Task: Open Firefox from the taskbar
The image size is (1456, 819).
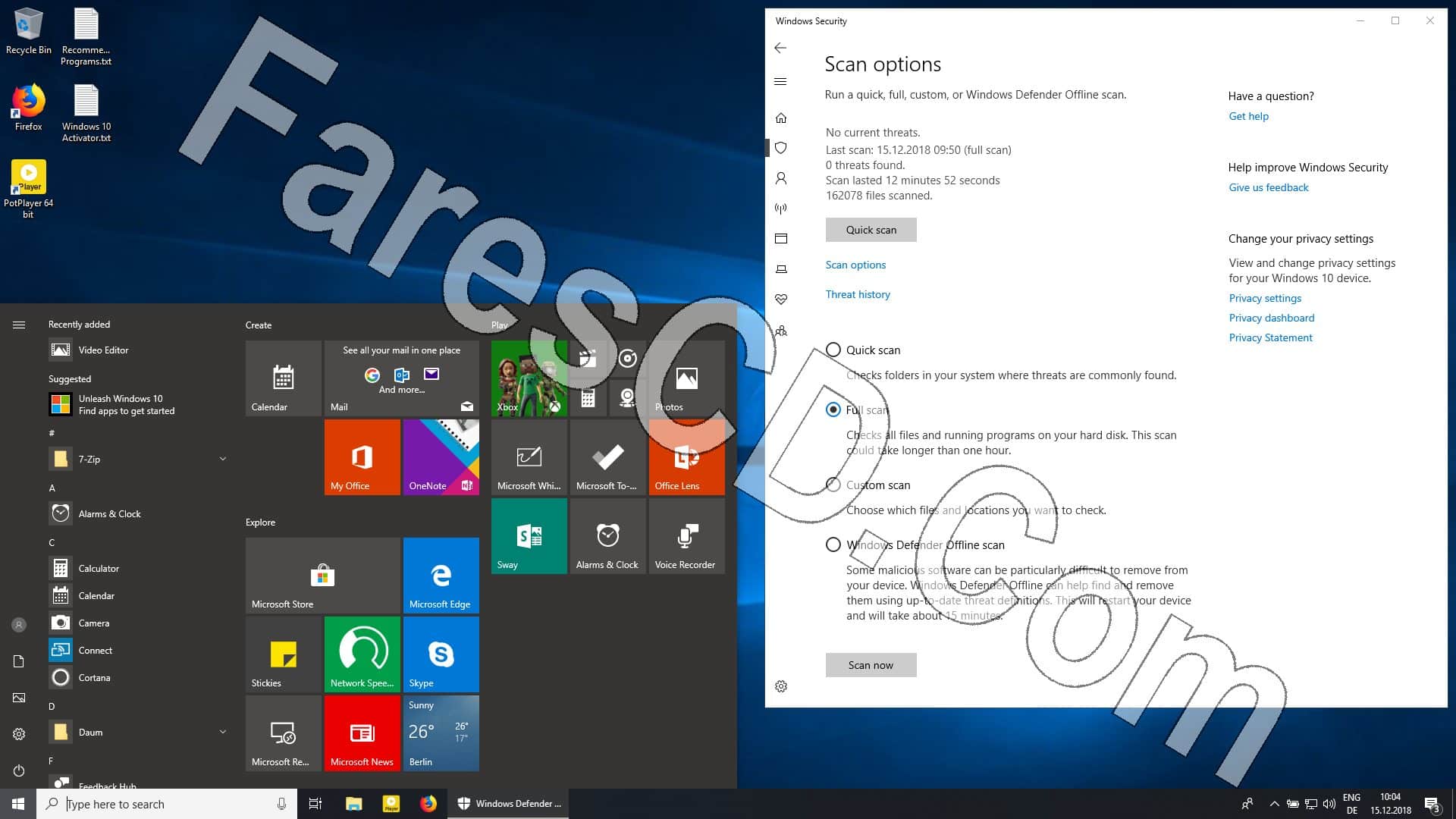Action: pyautogui.click(x=428, y=804)
